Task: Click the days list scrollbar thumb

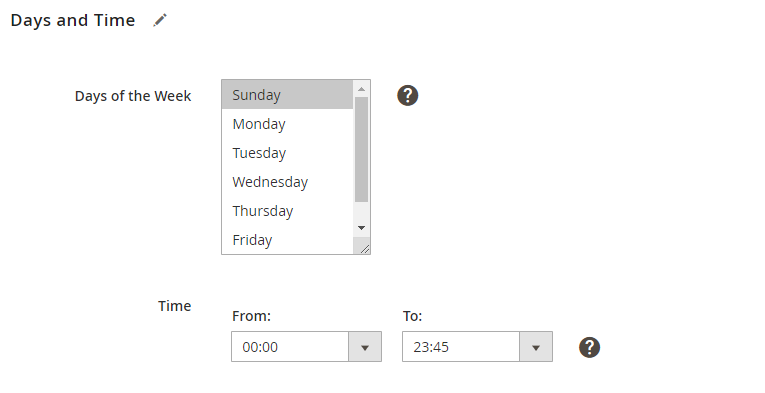Action: click(361, 149)
